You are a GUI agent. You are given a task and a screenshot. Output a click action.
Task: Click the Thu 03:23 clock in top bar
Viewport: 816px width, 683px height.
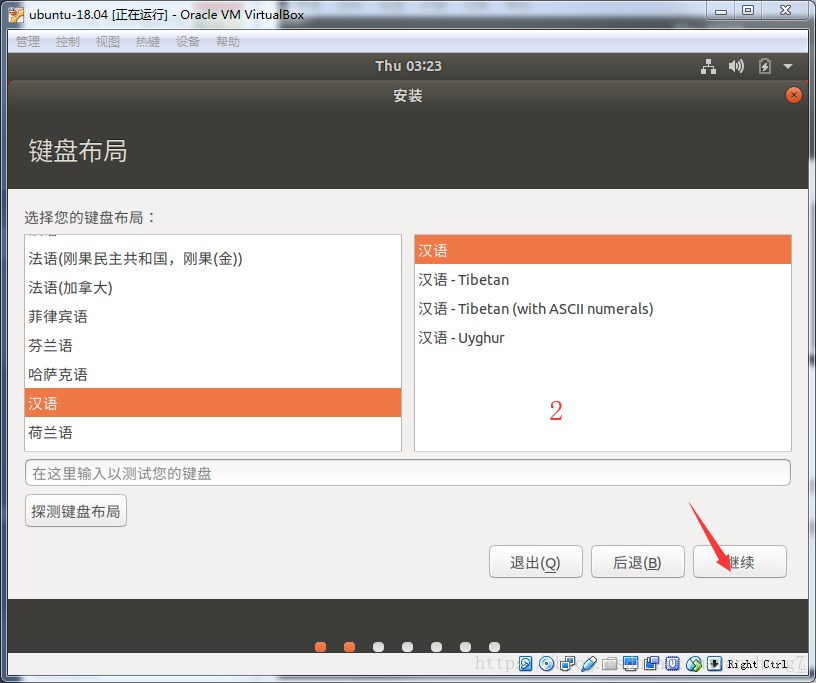(x=409, y=66)
